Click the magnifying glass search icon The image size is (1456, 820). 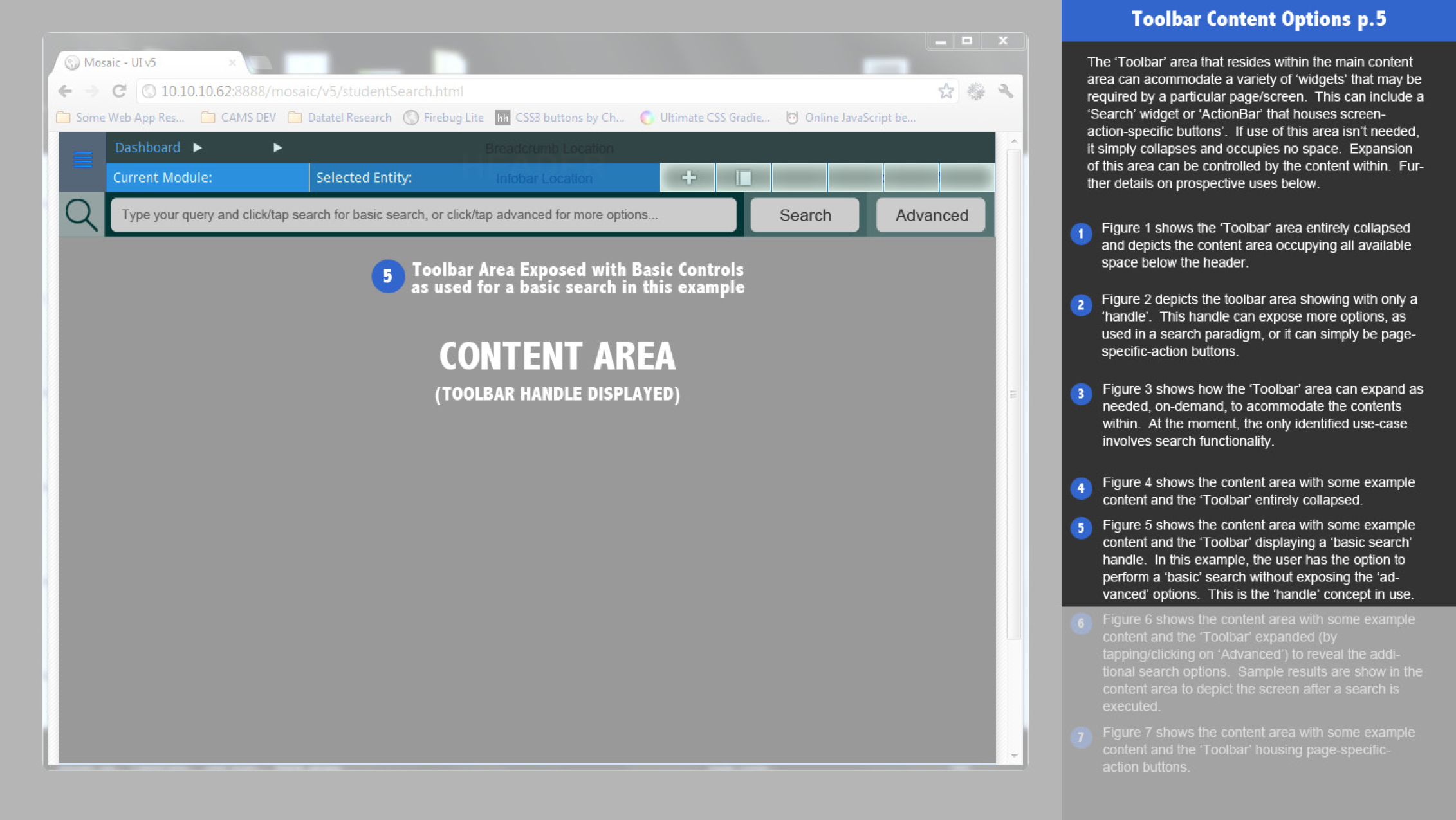coord(82,215)
